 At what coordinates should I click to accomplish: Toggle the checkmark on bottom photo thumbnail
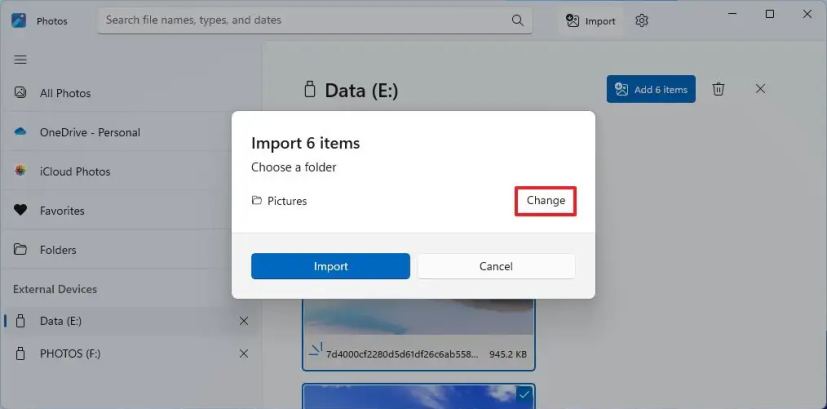click(525, 395)
